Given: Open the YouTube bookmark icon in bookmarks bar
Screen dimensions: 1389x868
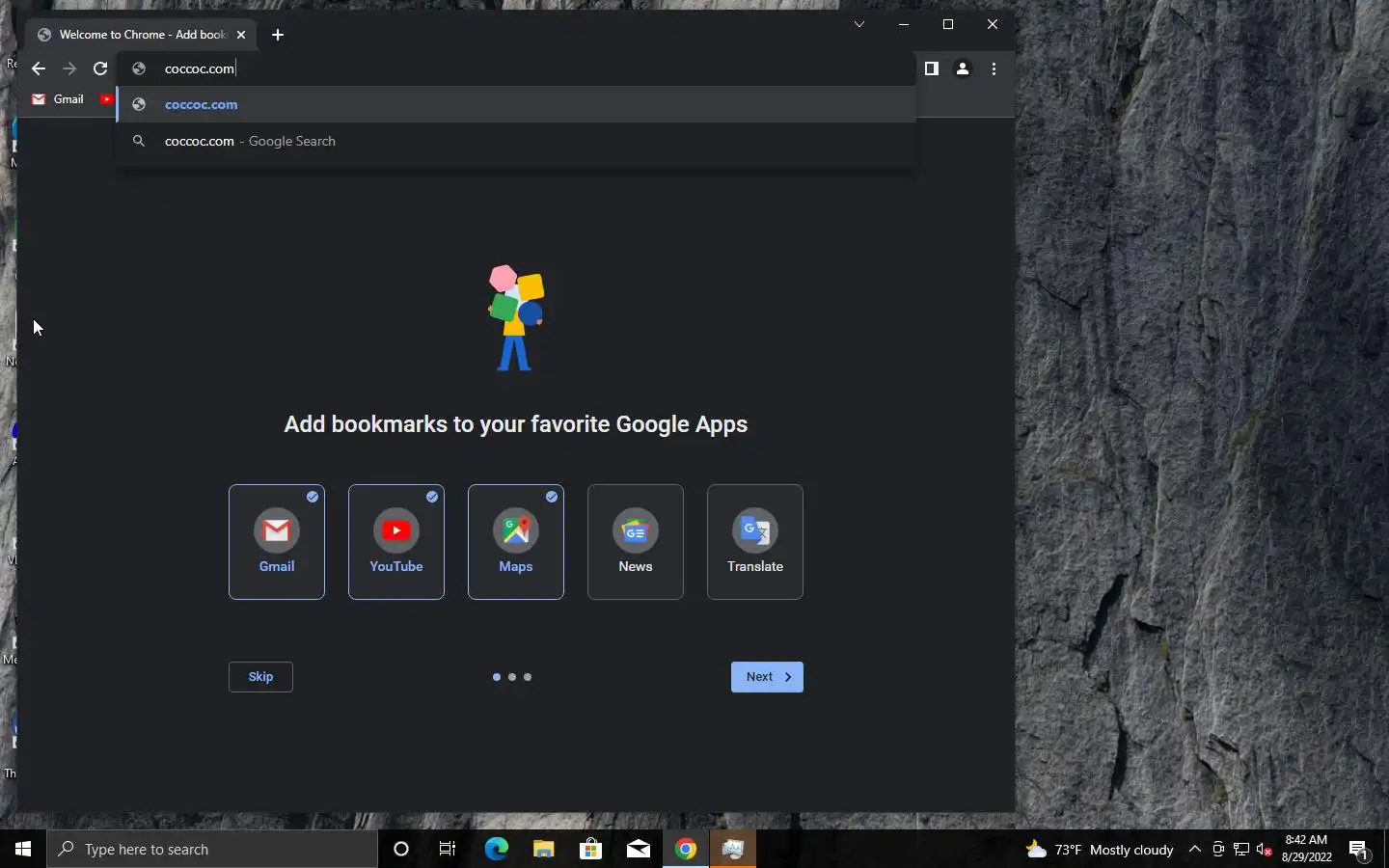Looking at the screenshot, I should 106,99.
